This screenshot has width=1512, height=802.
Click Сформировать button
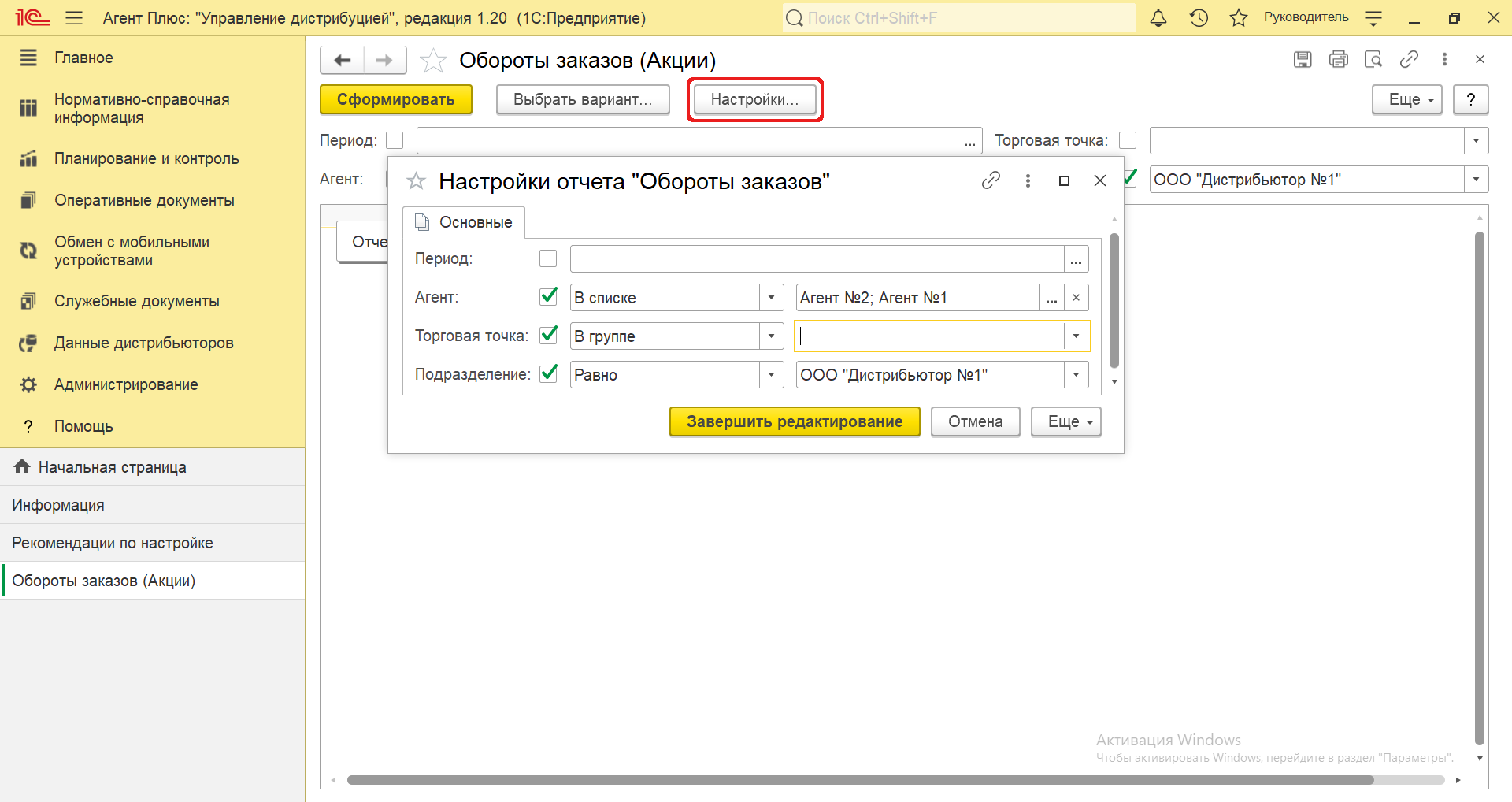click(396, 99)
